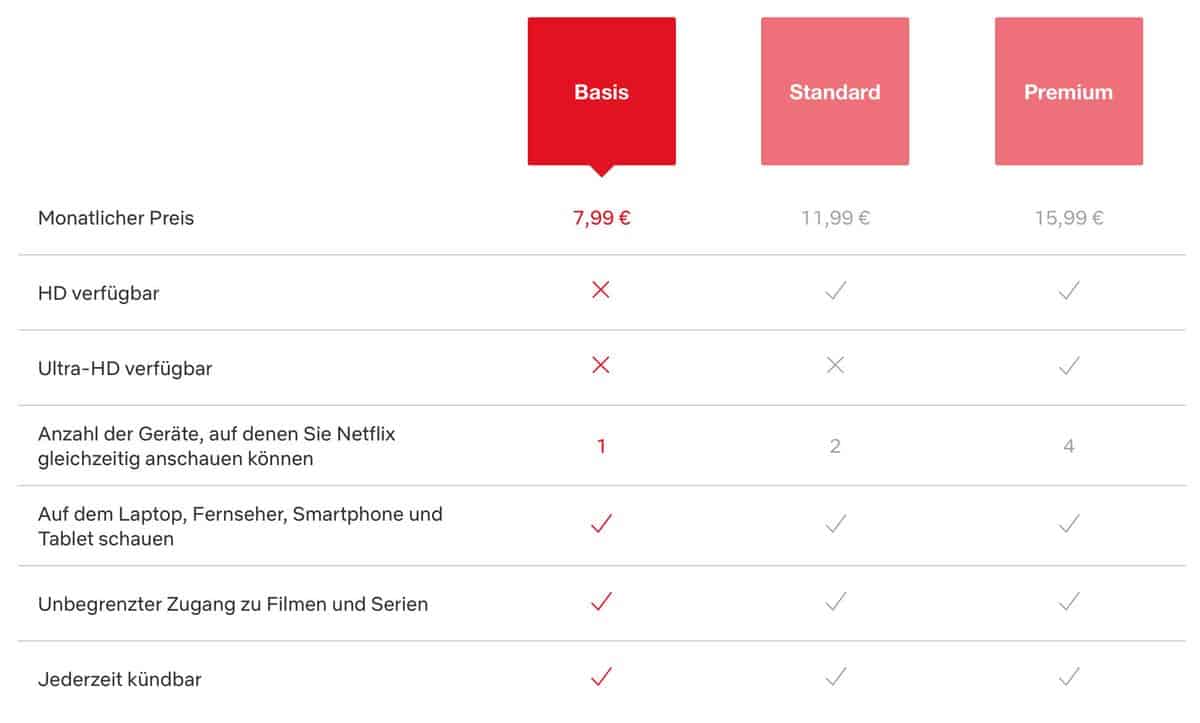The height and width of the screenshot is (723, 1200).
Task: Click red checkmark for Jederzeit kündbar under Basis
Action: click(601, 677)
